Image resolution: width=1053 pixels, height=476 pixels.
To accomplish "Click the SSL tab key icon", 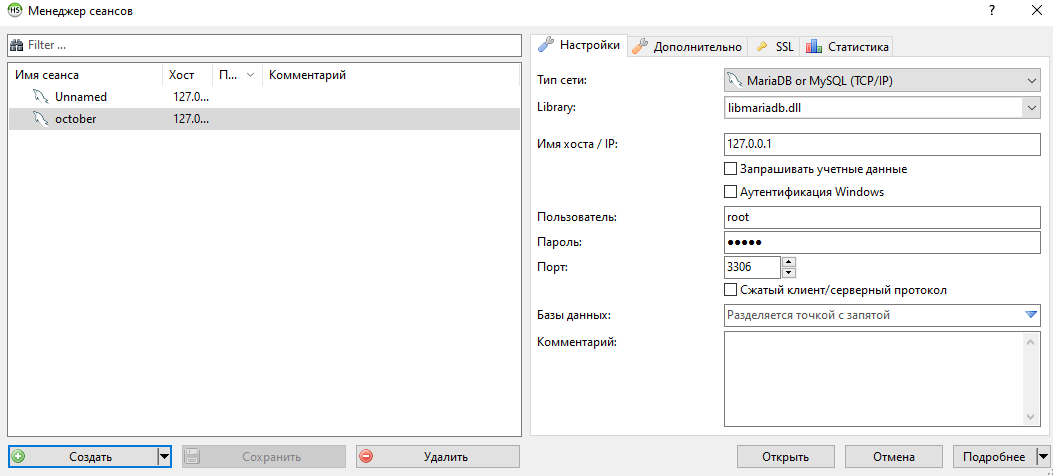I will [762, 46].
